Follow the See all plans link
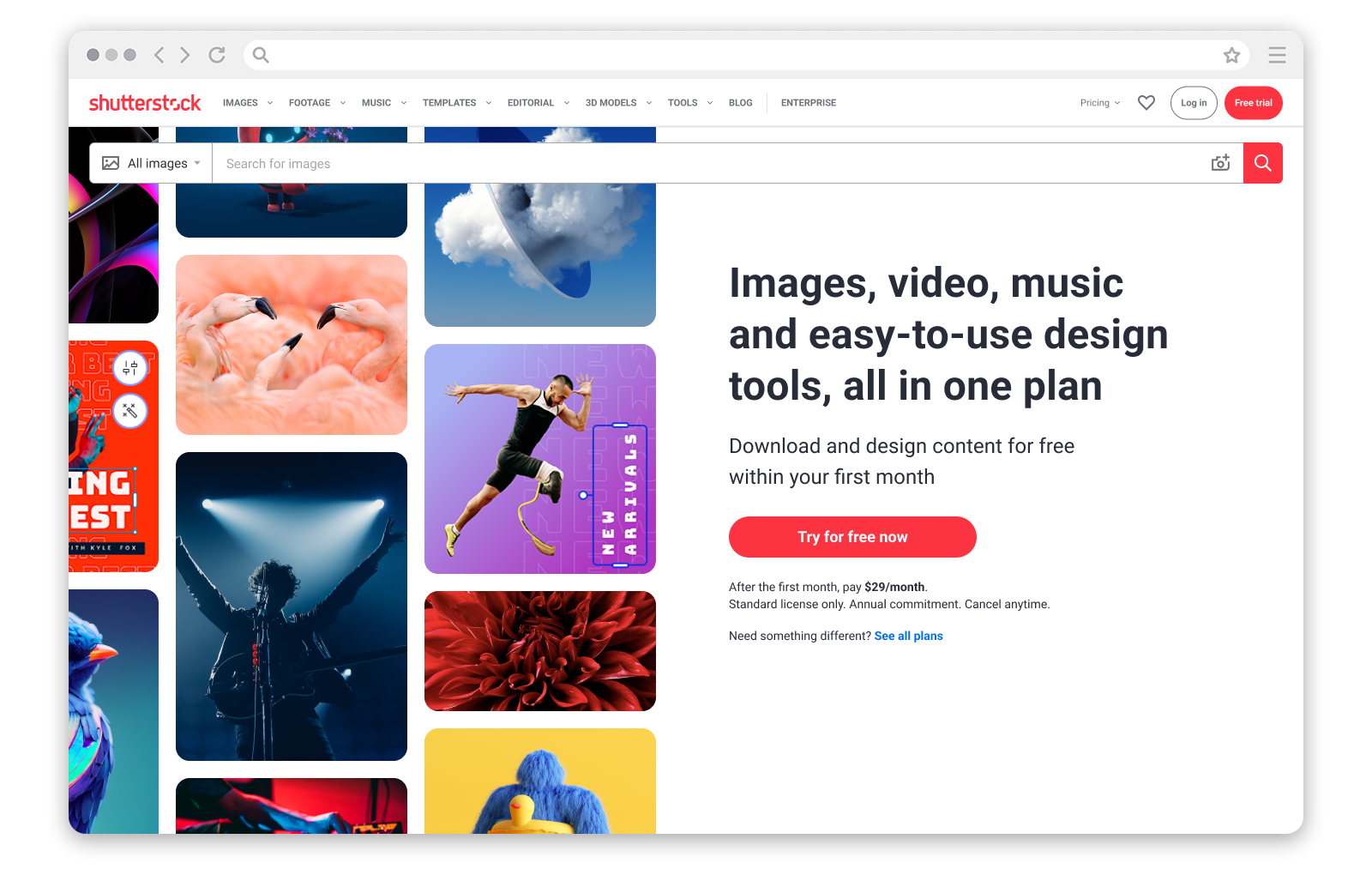This screenshot has width=1372, height=881. point(909,636)
